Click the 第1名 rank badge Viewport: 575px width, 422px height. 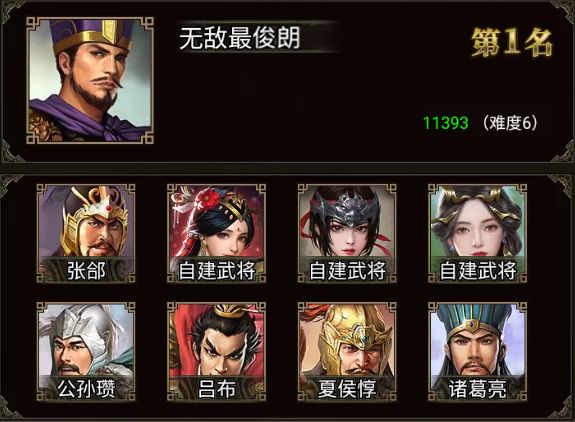coord(512,42)
